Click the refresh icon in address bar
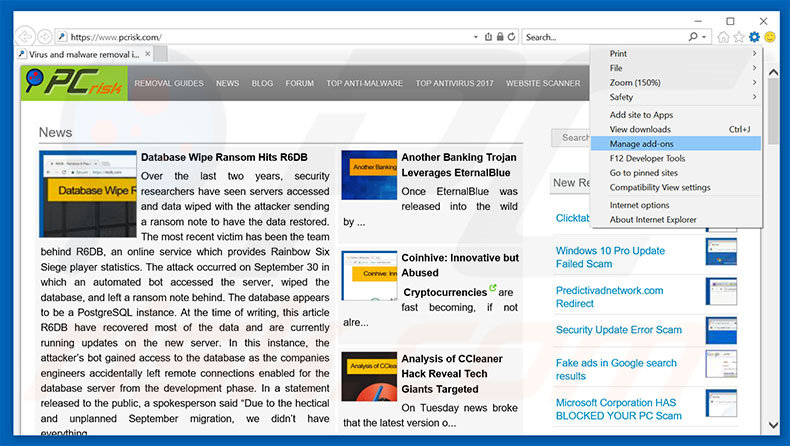The height and width of the screenshot is (446, 790). coord(510,37)
